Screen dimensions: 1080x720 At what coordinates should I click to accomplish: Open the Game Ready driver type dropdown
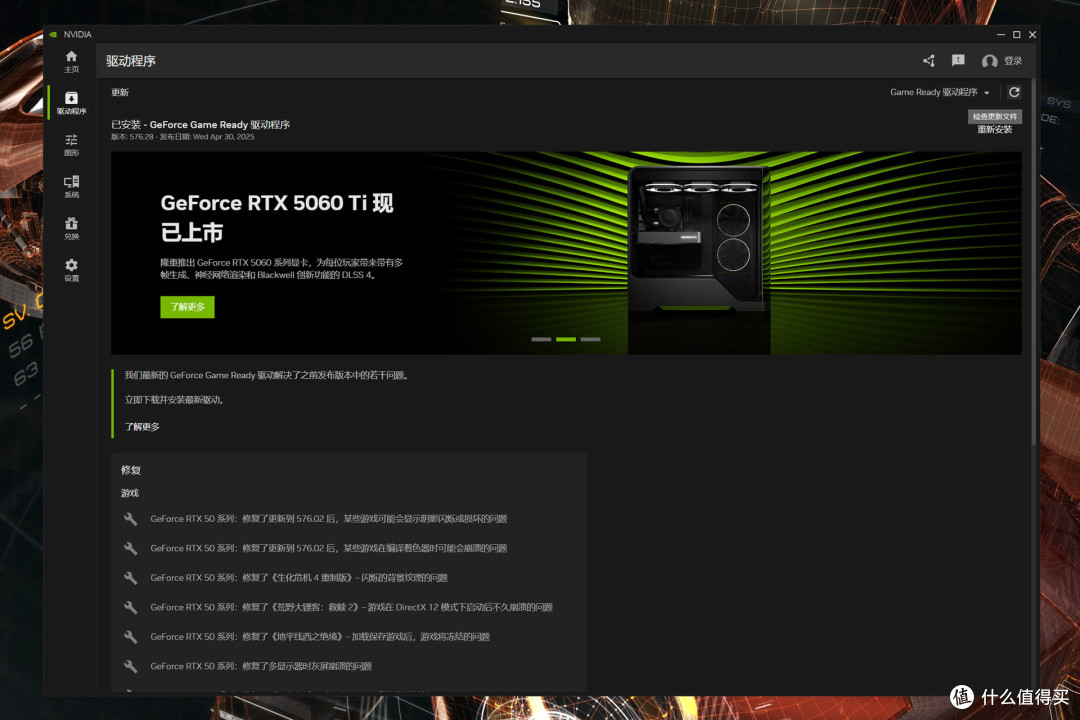[939, 92]
